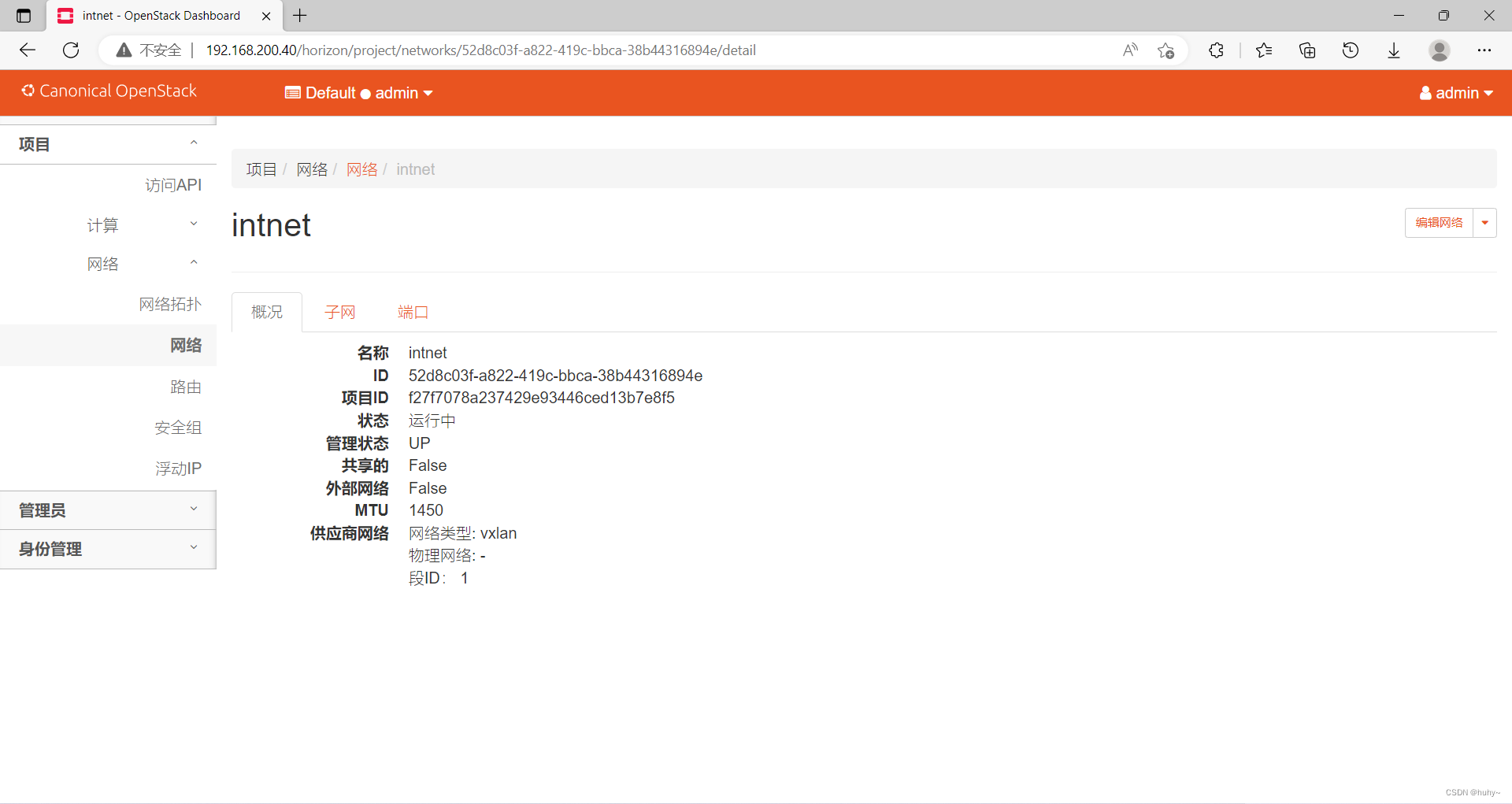1512x804 pixels.
Task: Close the intnet OpenStack Dashboard tab
Action: point(266,16)
